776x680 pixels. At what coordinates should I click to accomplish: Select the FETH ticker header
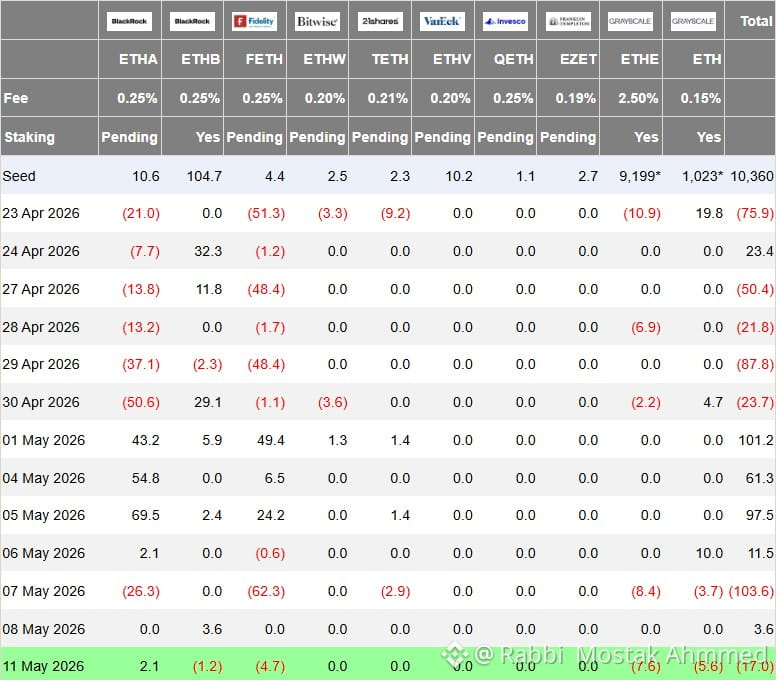[264, 59]
